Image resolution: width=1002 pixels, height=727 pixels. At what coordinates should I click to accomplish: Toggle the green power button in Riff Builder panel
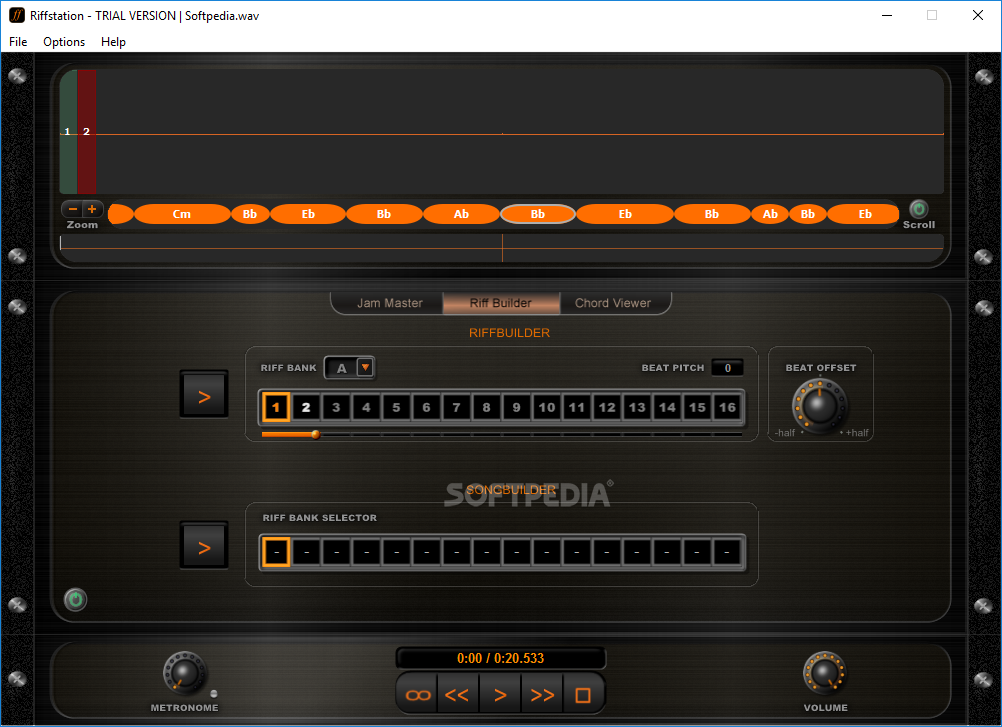point(75,599)
